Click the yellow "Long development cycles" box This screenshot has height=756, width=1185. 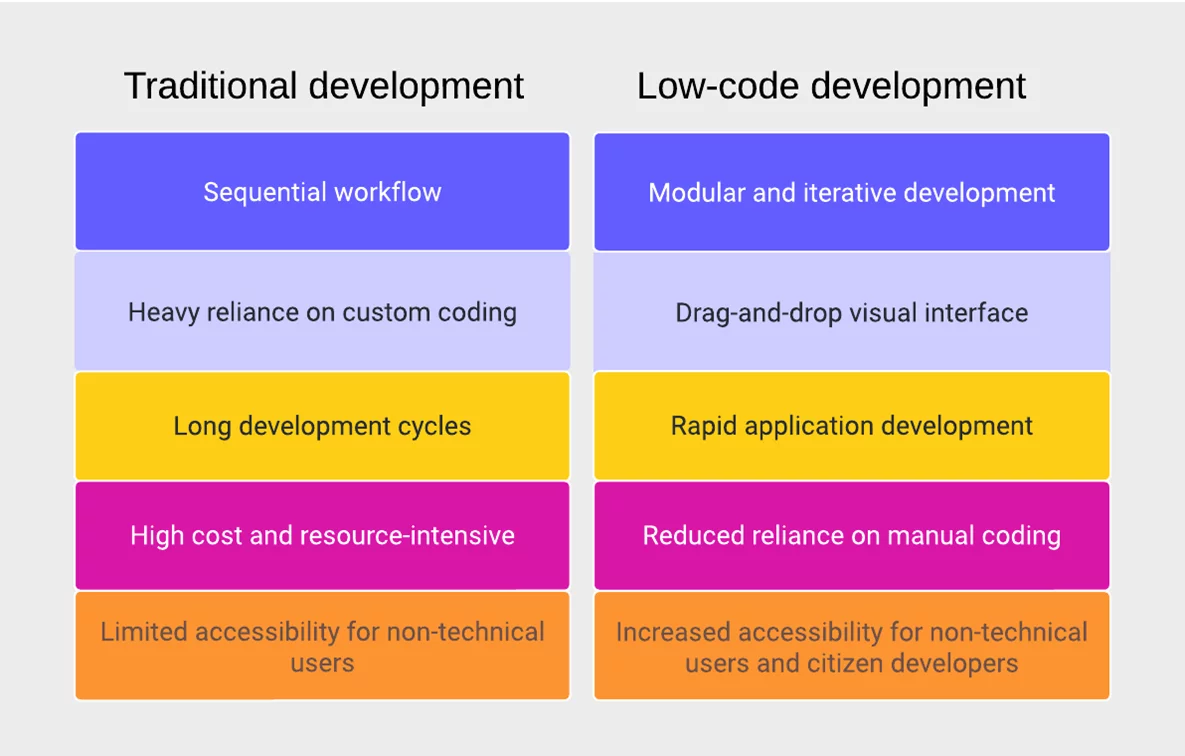click(322, 426)
